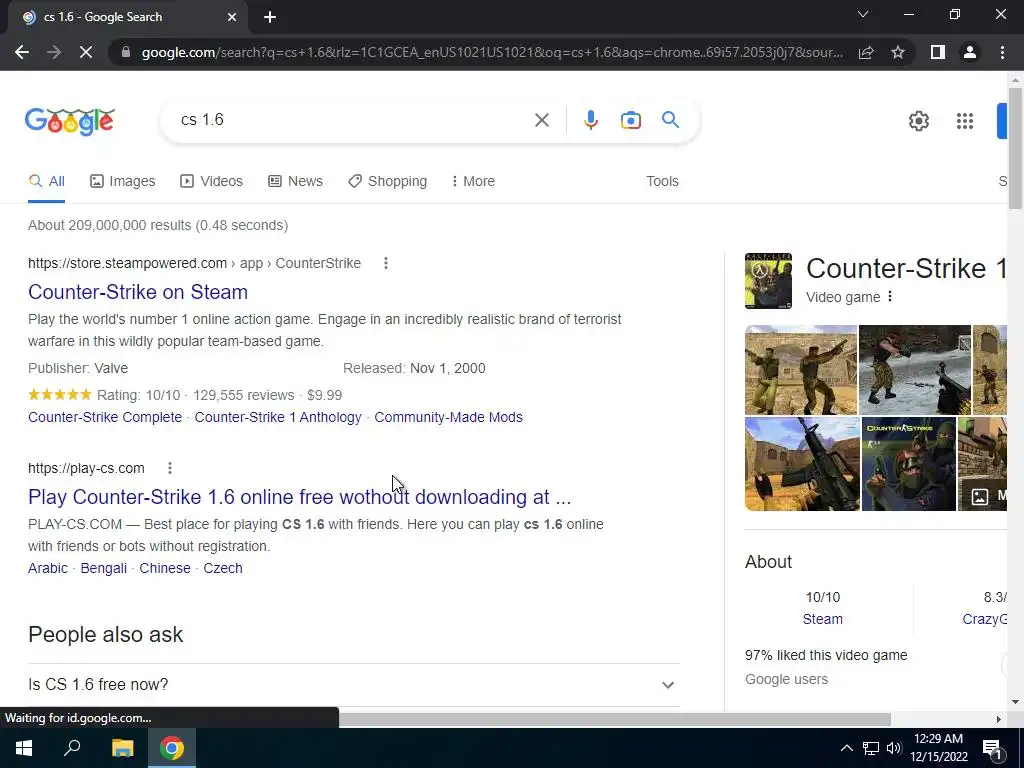Open the Counter-Strike box art thumbnail
Viewport: 1024px width, 768px height.
768,281
